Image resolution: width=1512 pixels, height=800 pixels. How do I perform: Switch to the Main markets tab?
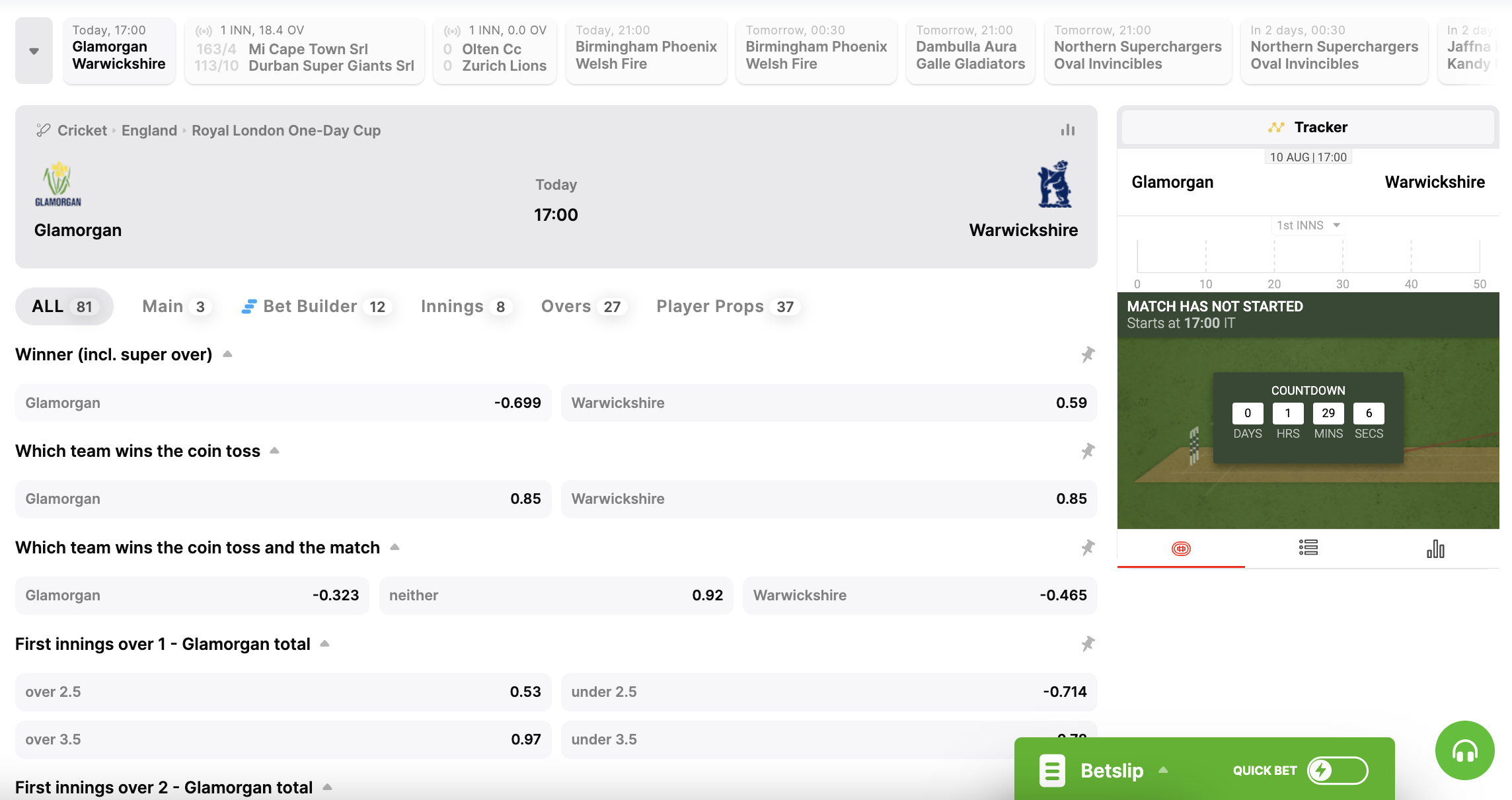177,307
